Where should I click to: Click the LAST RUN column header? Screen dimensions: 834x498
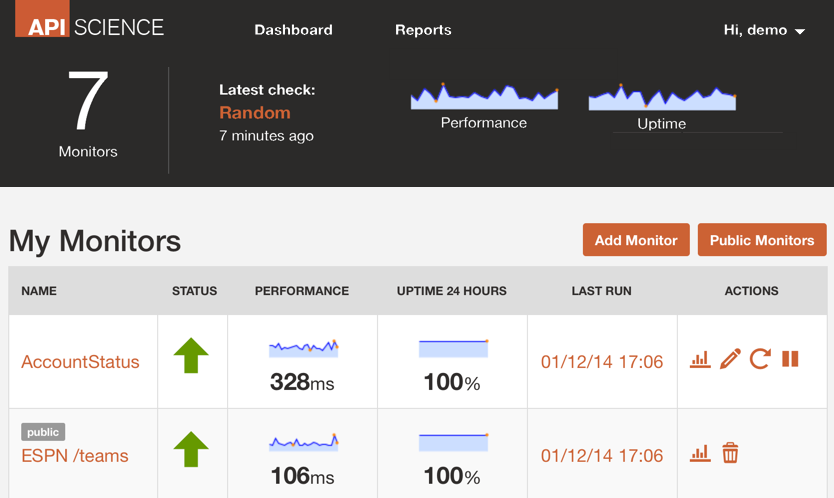click(602, 291)
